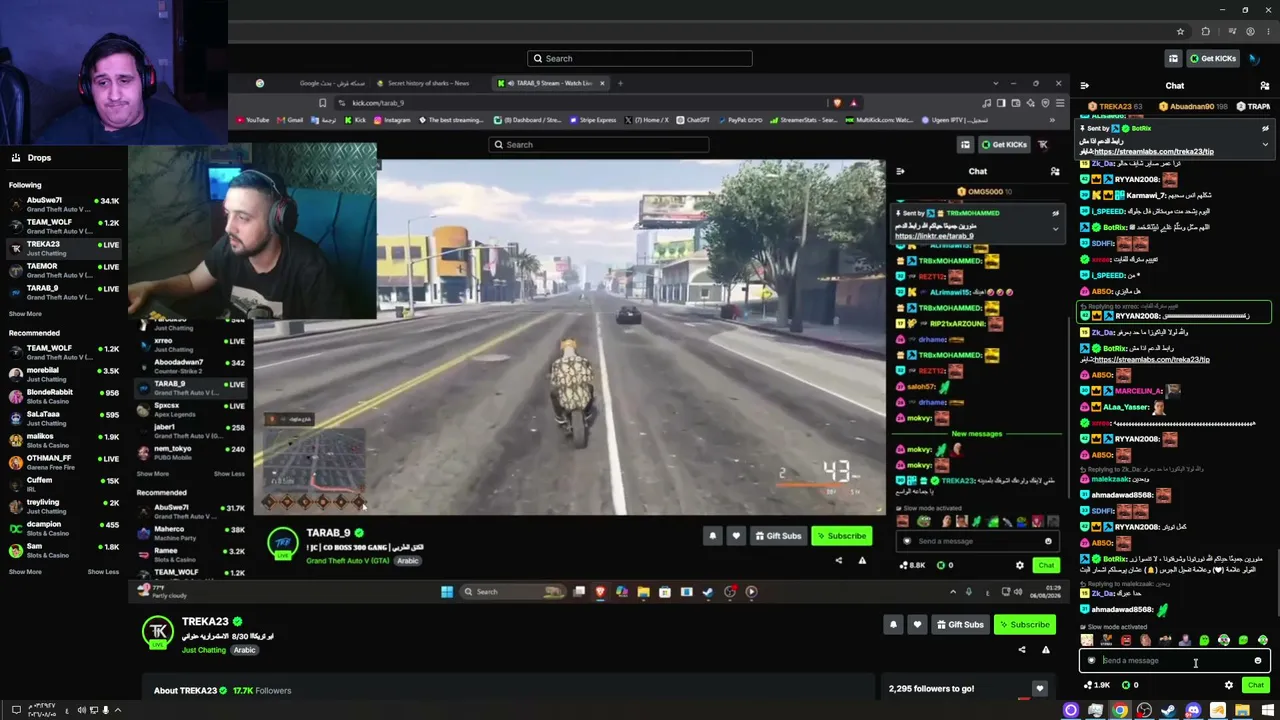
Task: Expand the pinned TRBxMOHAMMED message chevron
Action: tap(1055, 229)
